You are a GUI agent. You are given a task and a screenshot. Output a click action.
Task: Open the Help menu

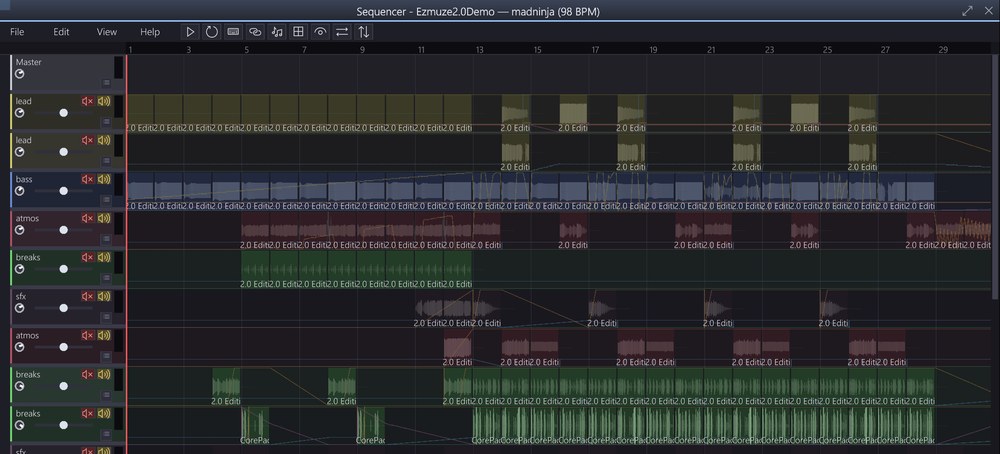[x=150, y=32]
